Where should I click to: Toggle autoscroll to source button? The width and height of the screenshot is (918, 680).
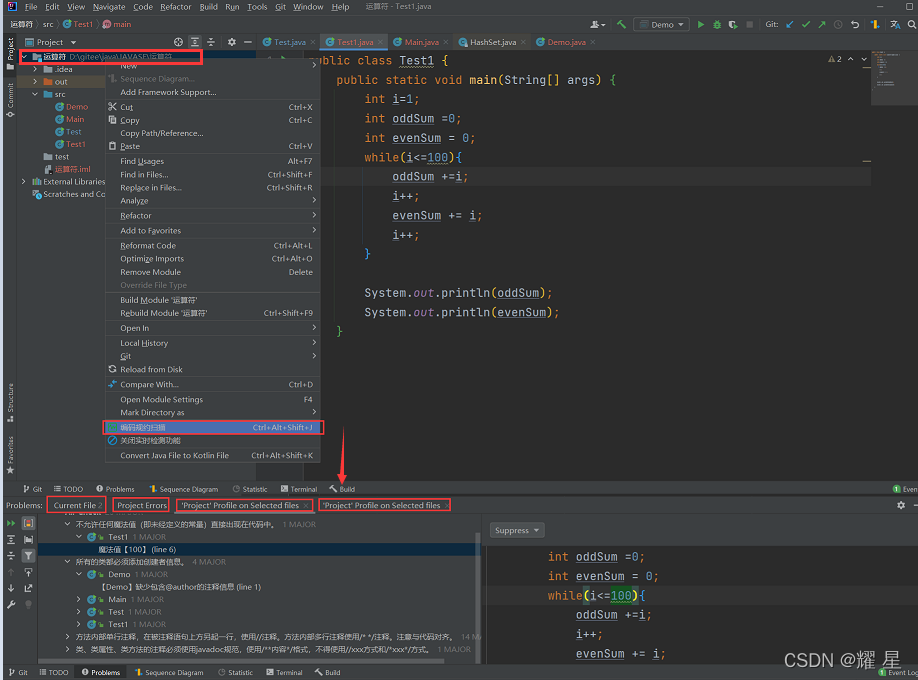[x=28, y=572]
